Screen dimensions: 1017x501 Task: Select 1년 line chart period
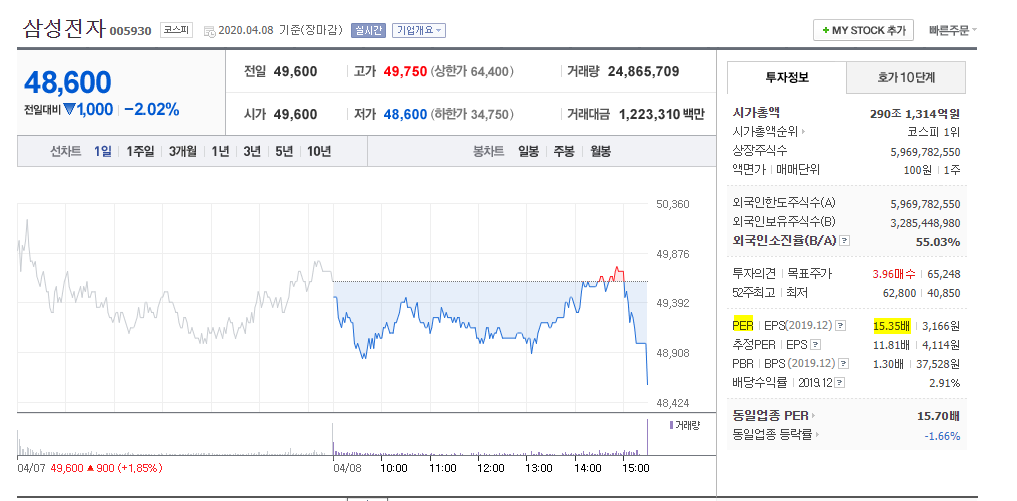pos(220,151)
